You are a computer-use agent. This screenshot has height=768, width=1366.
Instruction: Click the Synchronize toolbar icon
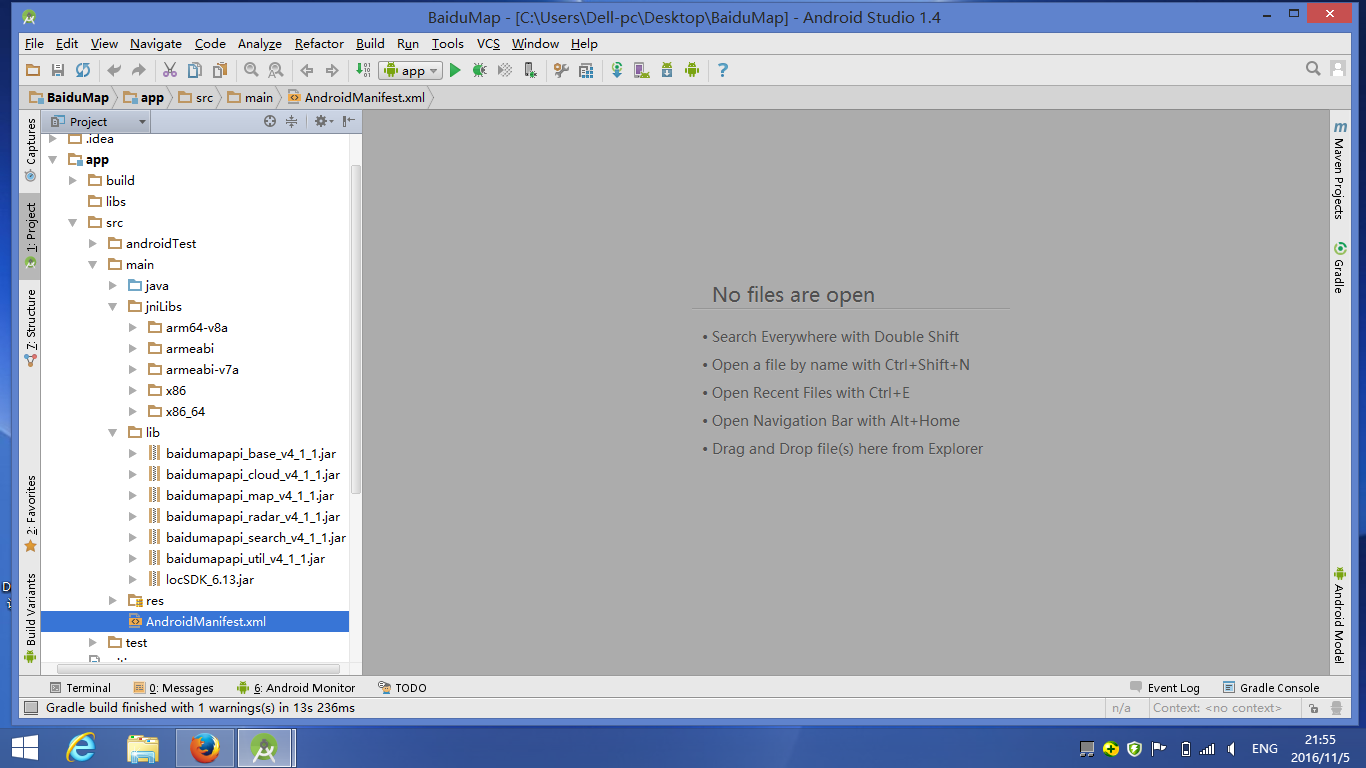(83, 70)
